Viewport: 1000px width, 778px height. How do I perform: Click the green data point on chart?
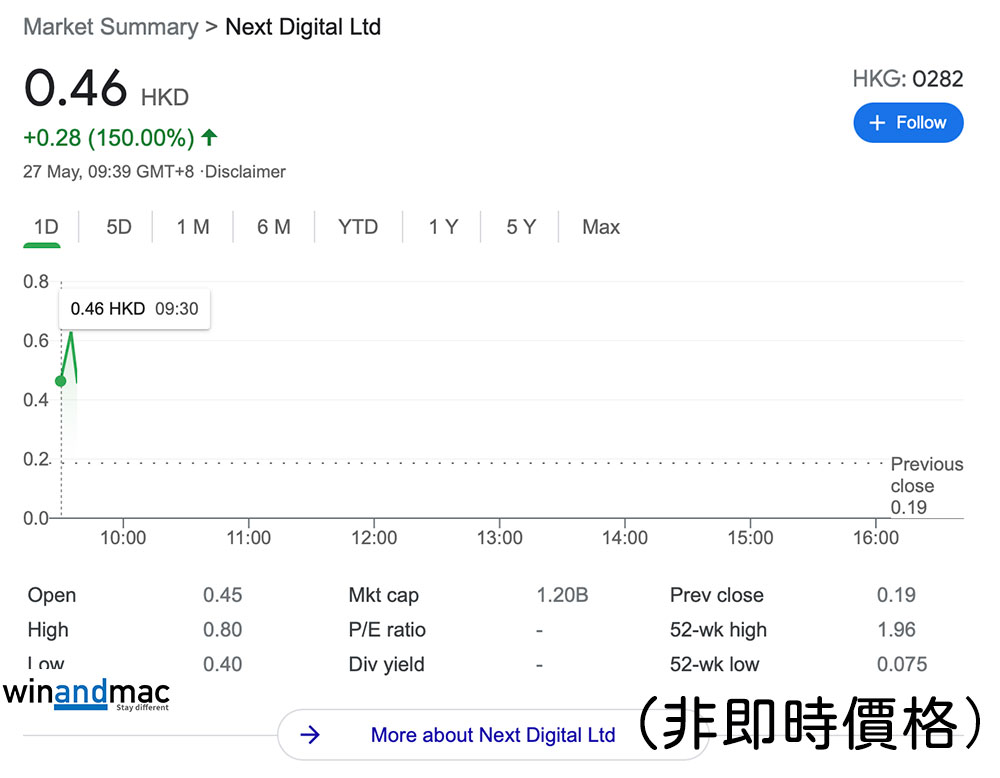[x=61, y=381]
